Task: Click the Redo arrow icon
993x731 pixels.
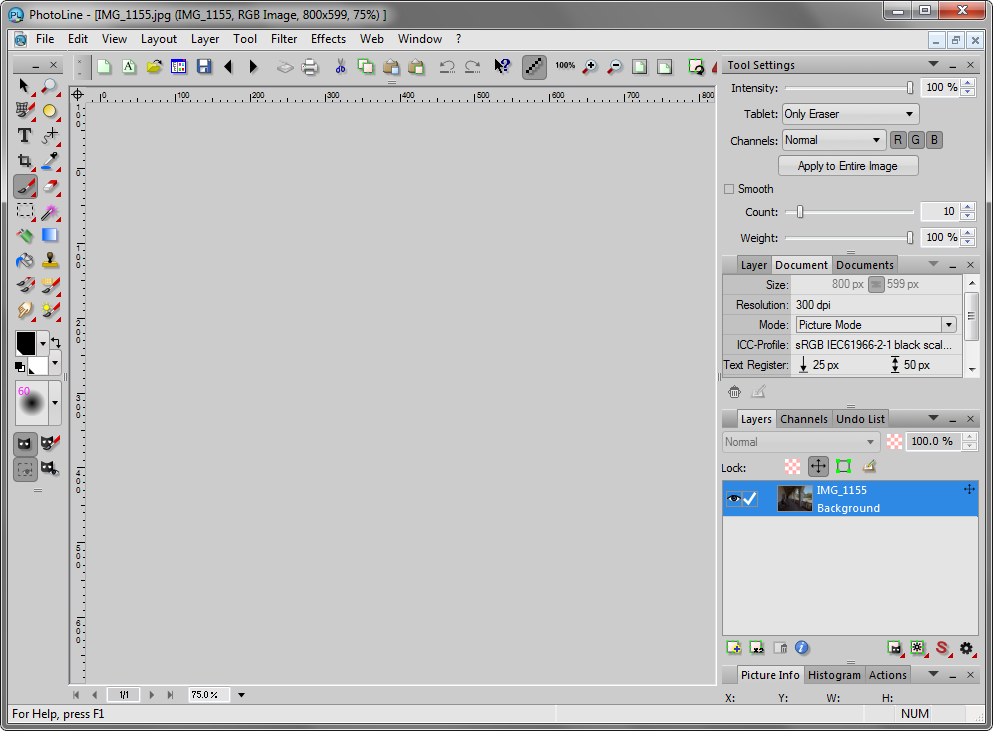Action: point(472,67)
